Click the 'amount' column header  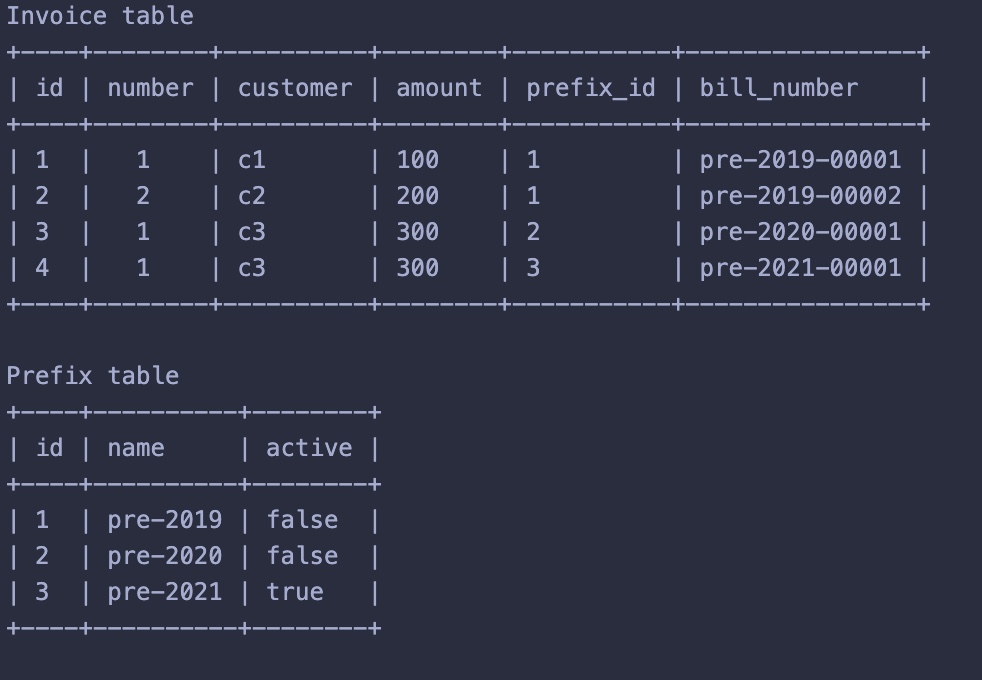tap(439, 88)
